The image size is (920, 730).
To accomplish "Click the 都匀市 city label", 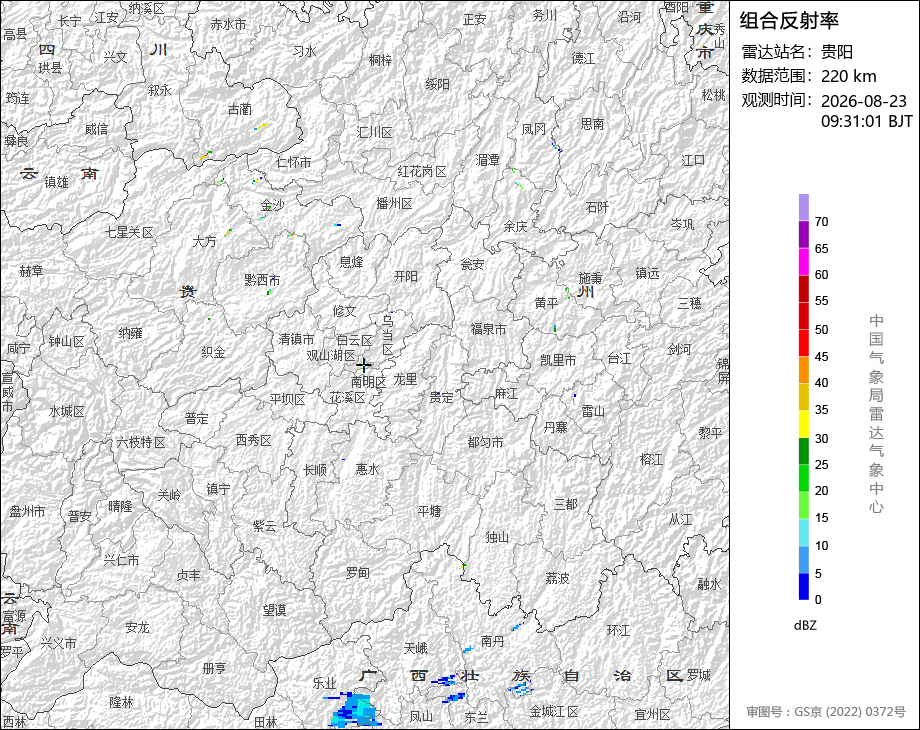I will tap(485, 442).
